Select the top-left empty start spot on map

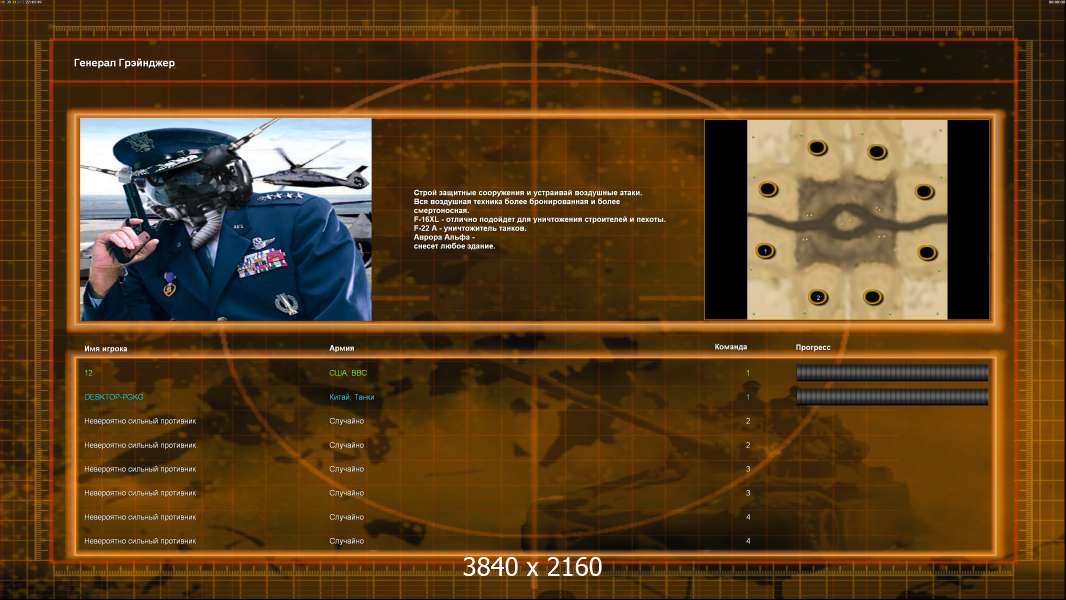817,148
